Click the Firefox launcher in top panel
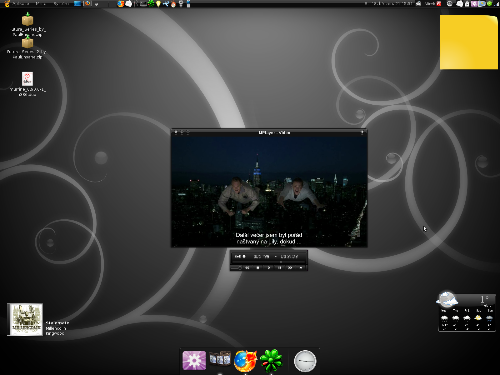Viewport: 500px width, 375px height. point(121,4)
